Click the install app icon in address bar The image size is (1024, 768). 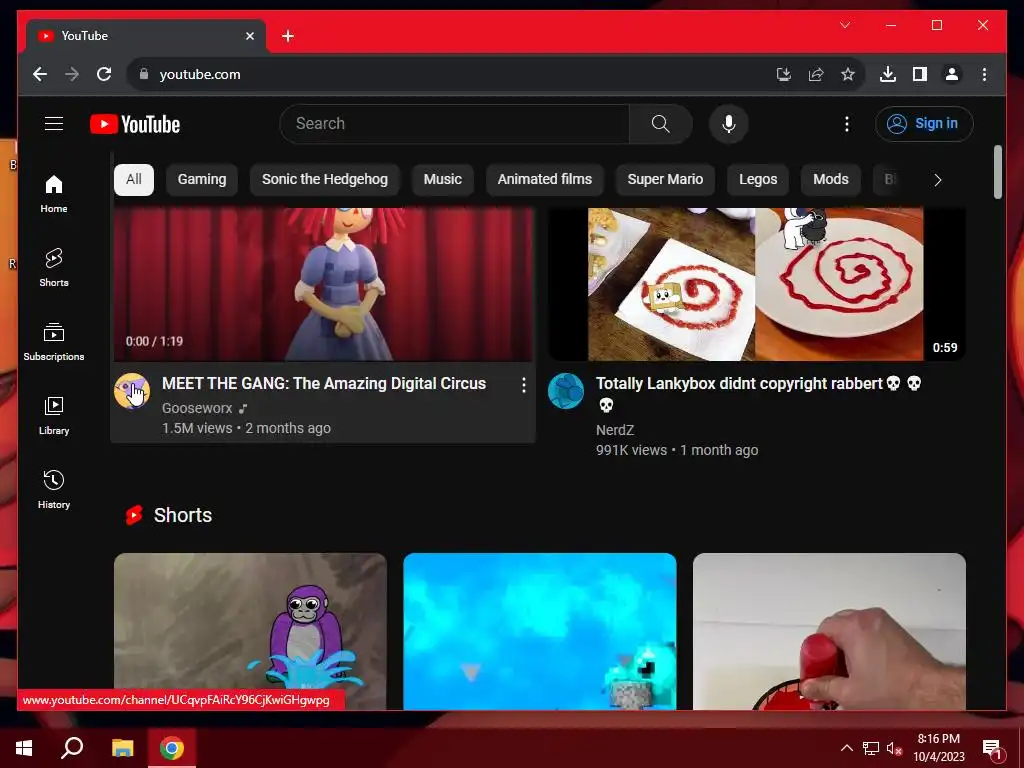784,74
